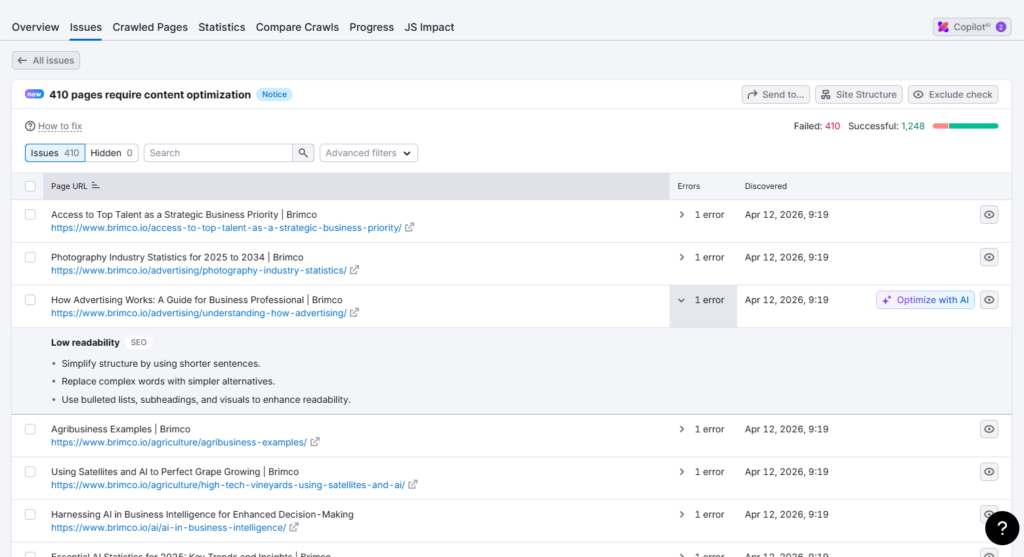This screenshot has height=557, width=1024.
Task: Open external link icon for ai-in-business-intelligence URL
Action: 294,528
